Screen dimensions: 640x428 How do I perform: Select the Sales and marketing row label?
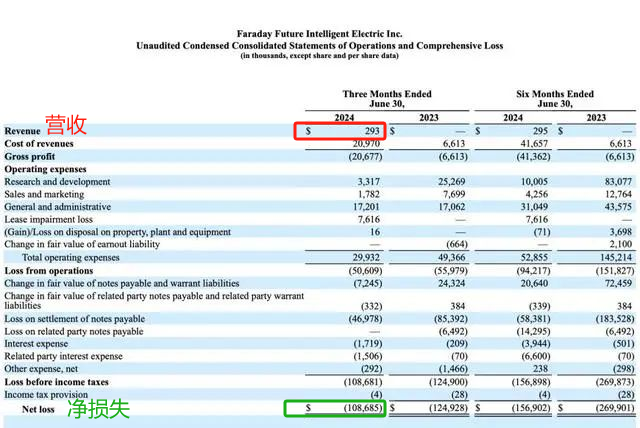46,194
